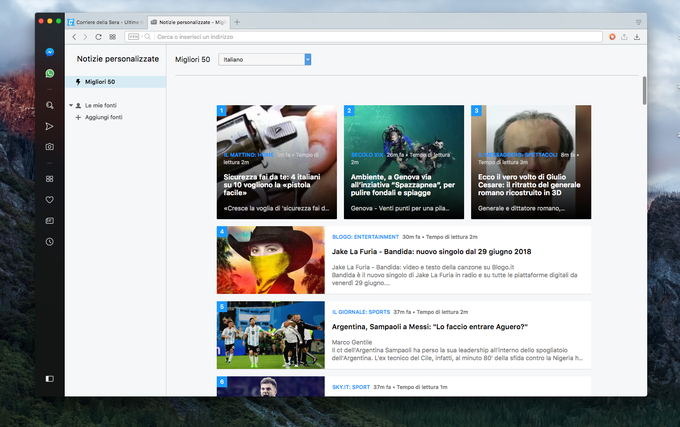Click Jake La Furia article thumbnail
This screenshot has width=680, height=427.
tap(271, 260)
